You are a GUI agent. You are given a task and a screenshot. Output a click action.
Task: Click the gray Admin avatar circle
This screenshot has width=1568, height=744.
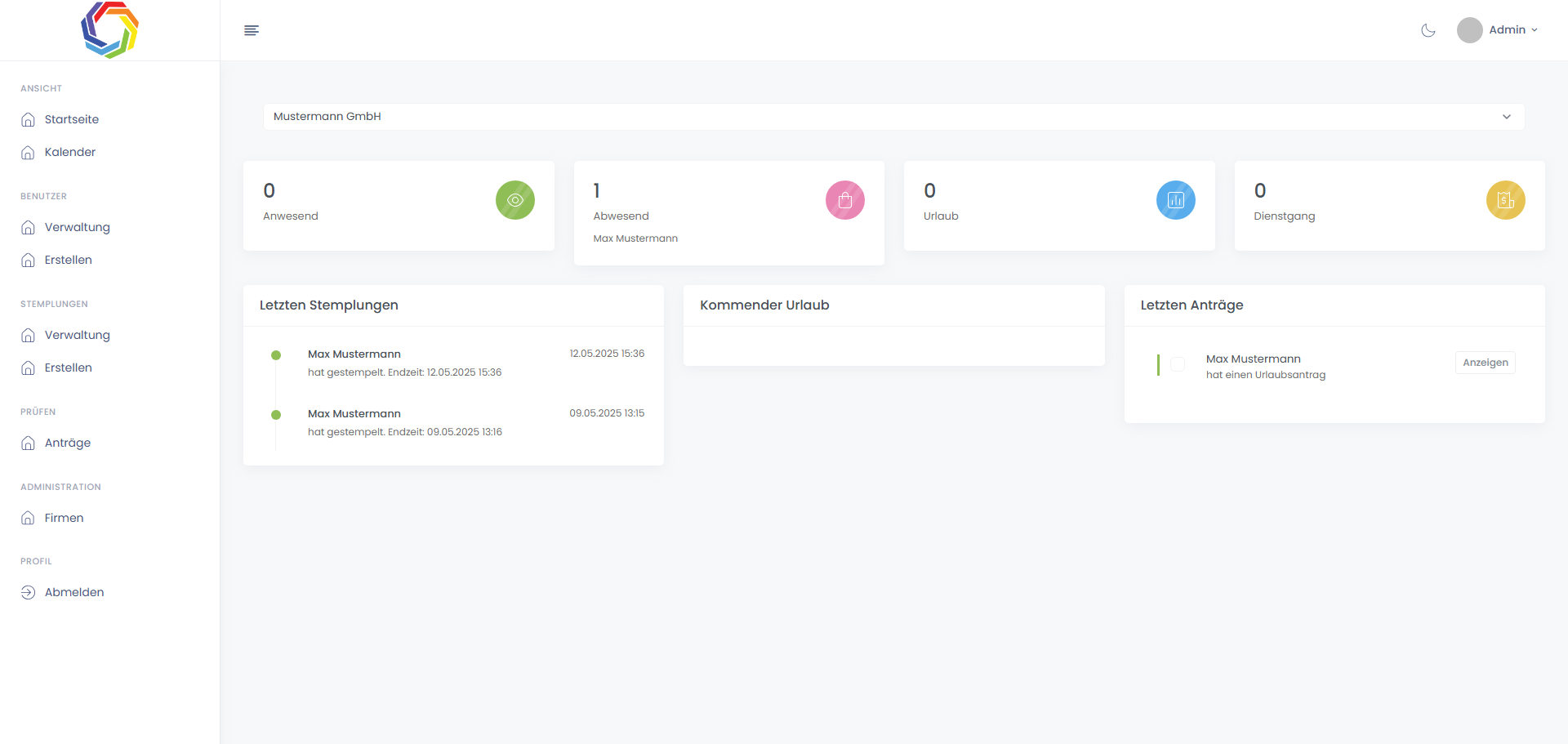pyautogui.click(x=1470, y=30)
